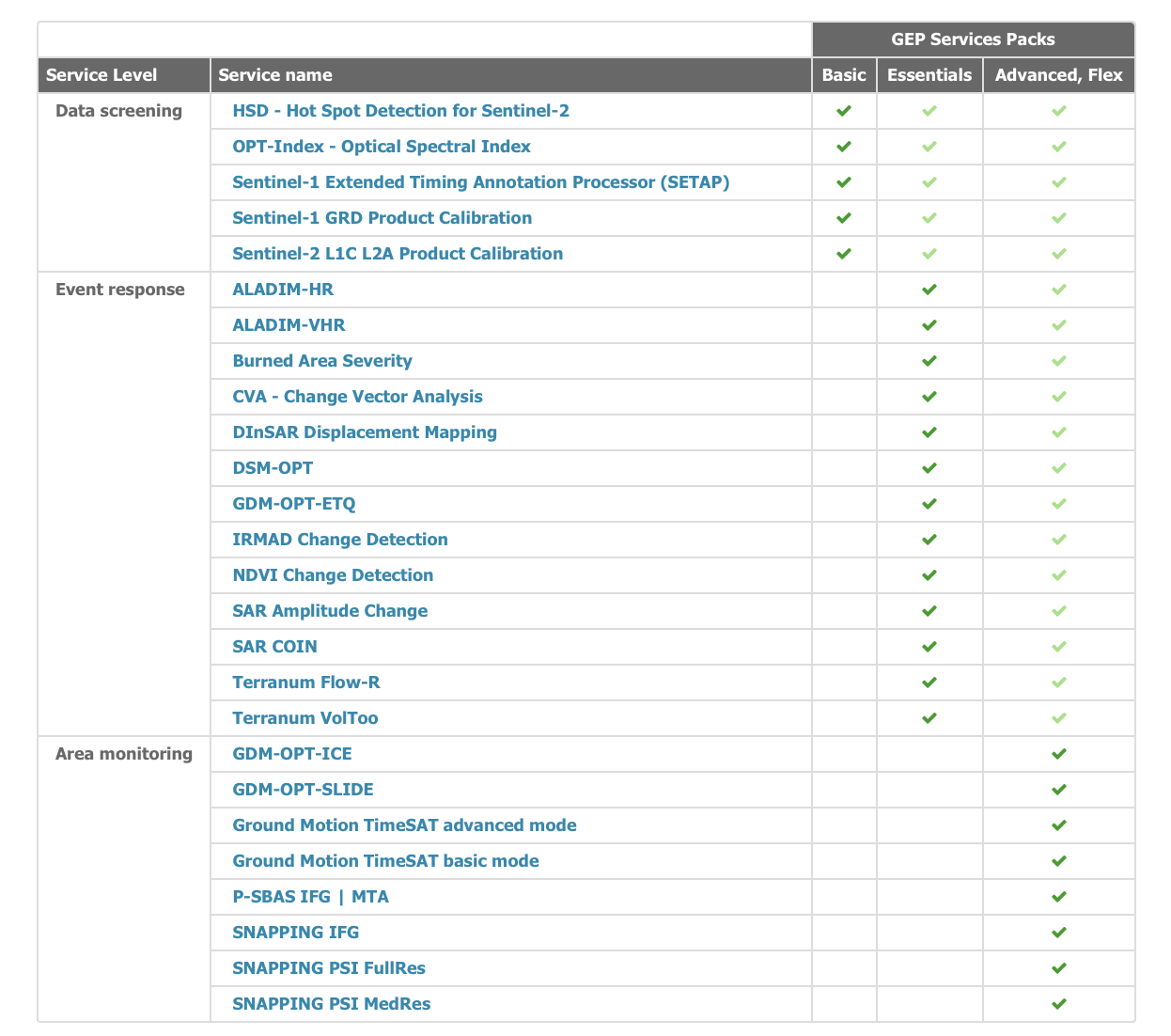The image size is (1171, 1036).
Task: Click Basic checkmark for Sentinel-2 L1C L2A
Action: coord(844,254)
